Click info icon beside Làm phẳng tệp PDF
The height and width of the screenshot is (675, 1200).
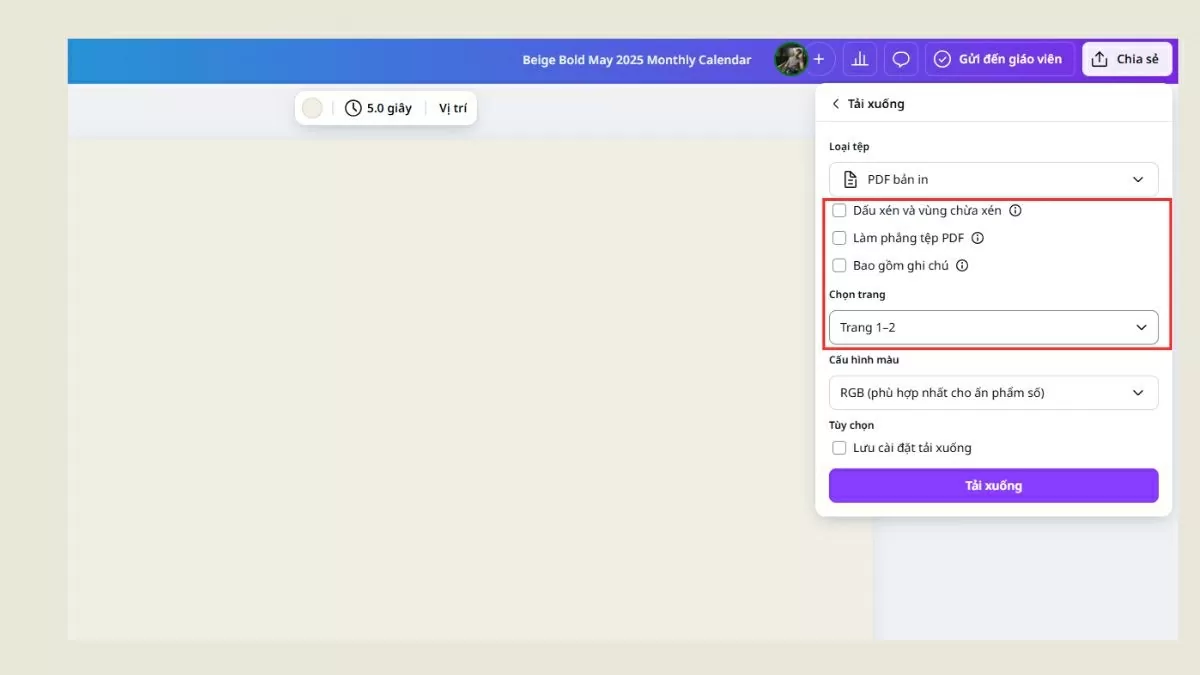pyautogui.click(x=978, y=238)
